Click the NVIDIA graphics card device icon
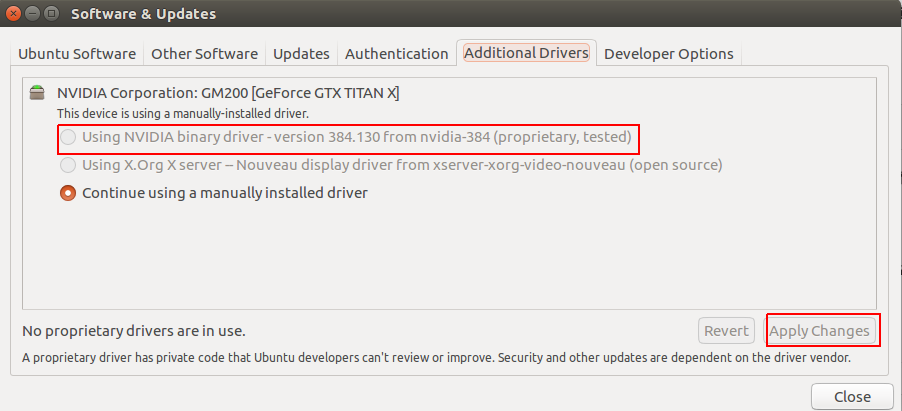Viewport: 902px width, 411px height. click(38, 93)
